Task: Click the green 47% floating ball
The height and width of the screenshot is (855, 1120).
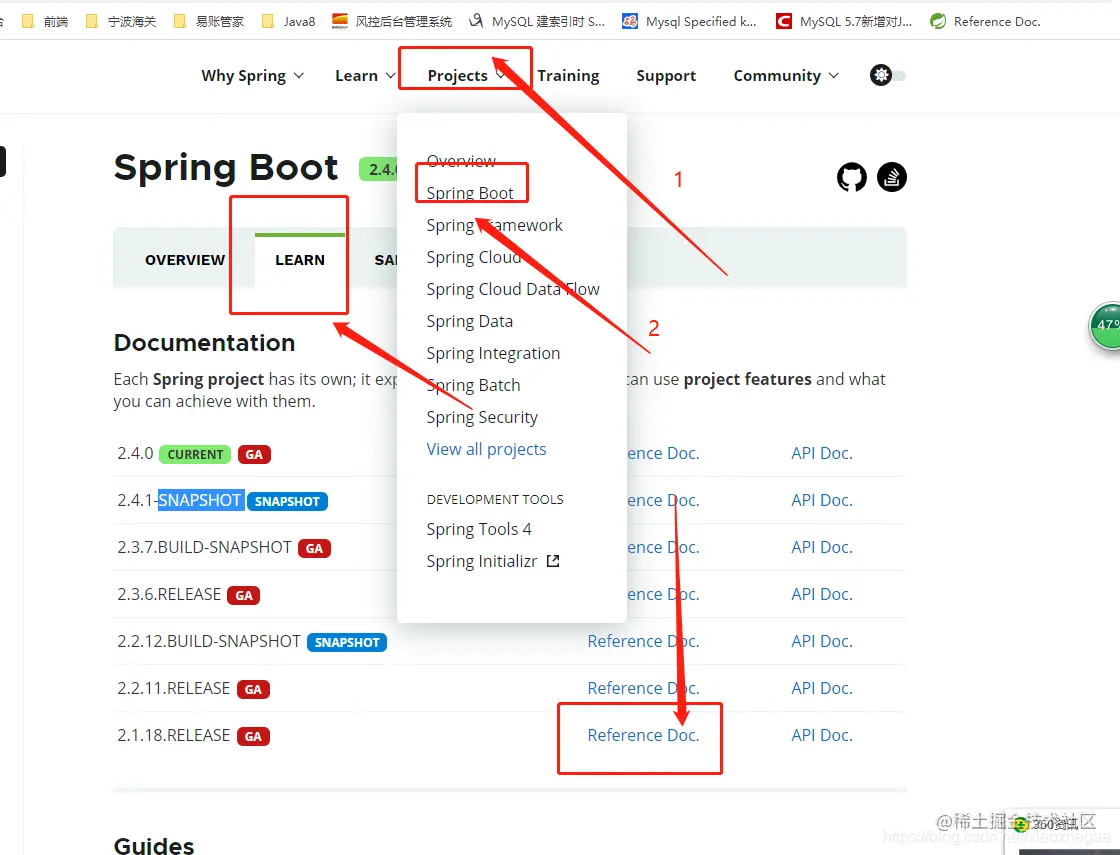Action: point(1105,326)
